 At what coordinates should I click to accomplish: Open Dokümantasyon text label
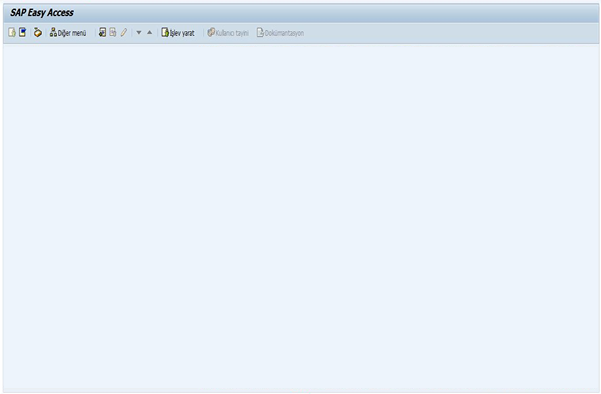click(x=284, y=33)
